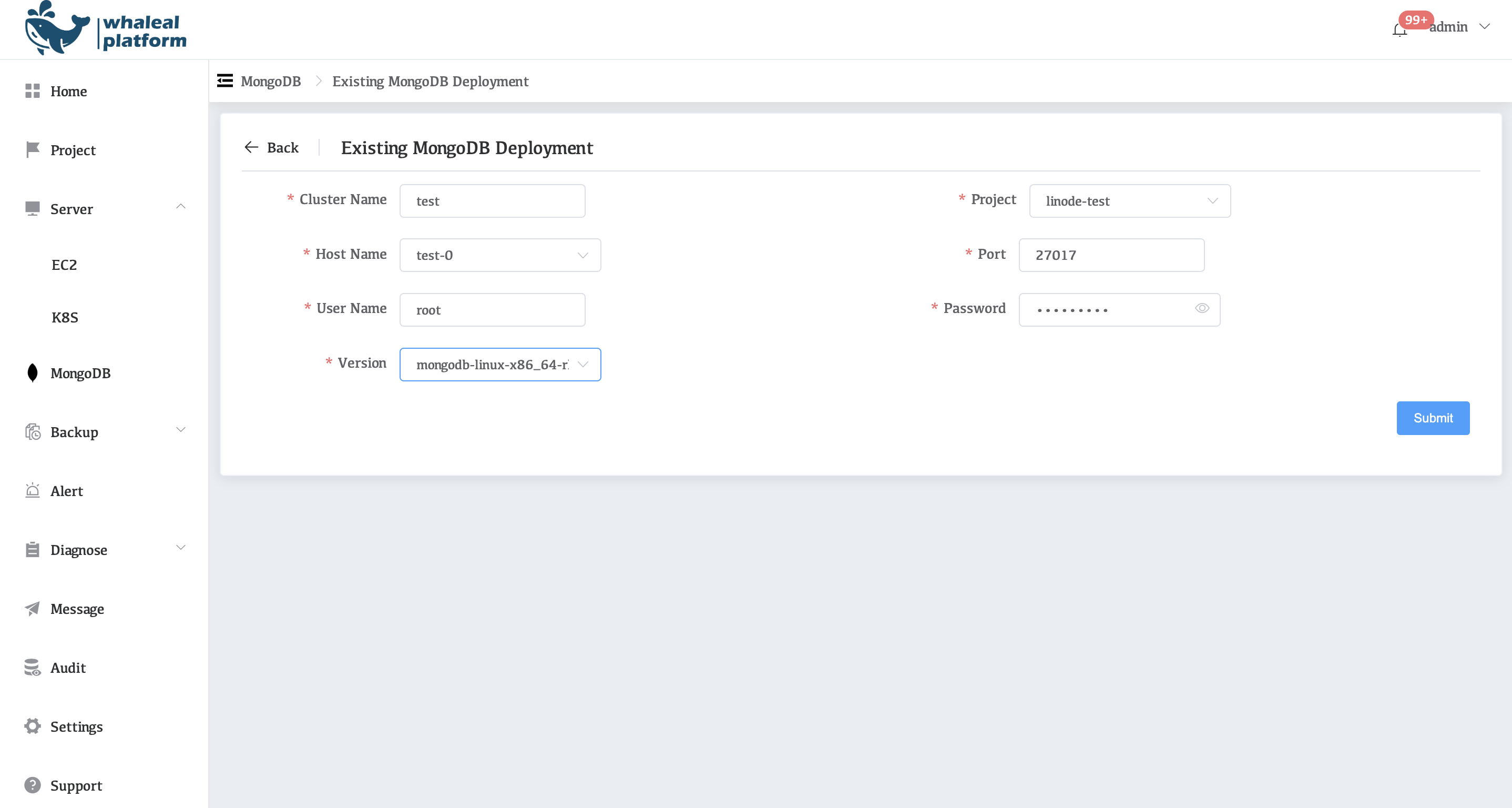This screenshot has height=808, width=1512.
Task: Collapse the Server menu section
Action: 181,207
